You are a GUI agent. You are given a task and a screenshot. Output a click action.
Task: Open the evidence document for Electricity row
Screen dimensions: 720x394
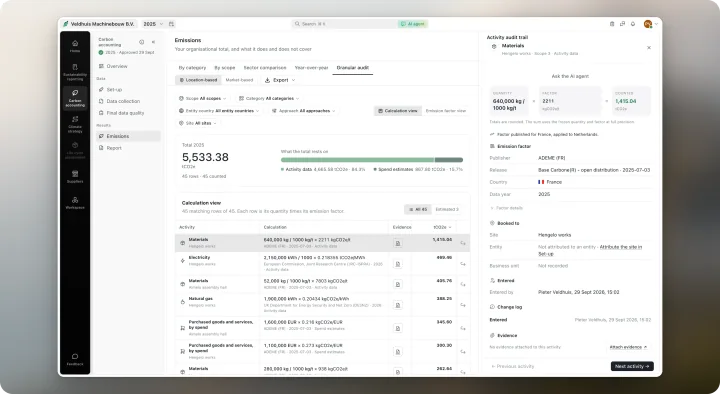tap(398, 264)
